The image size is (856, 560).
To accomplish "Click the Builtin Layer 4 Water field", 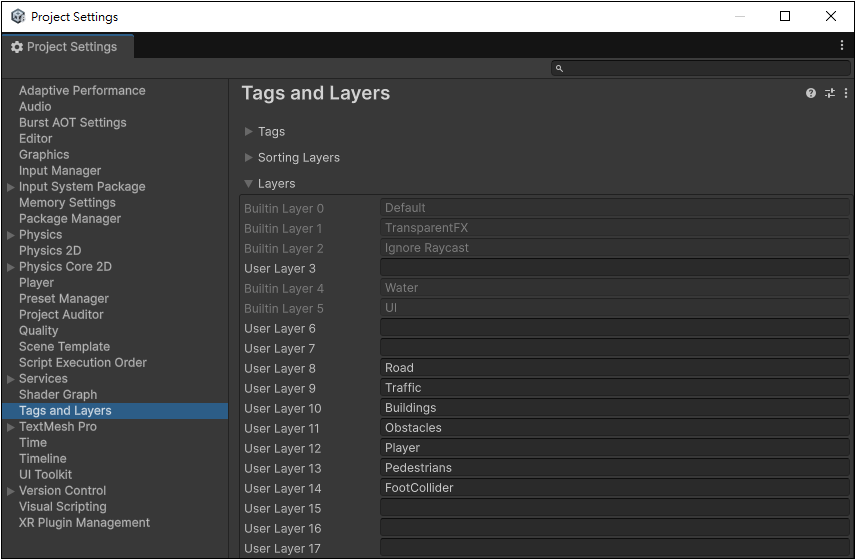I will 615,288.
